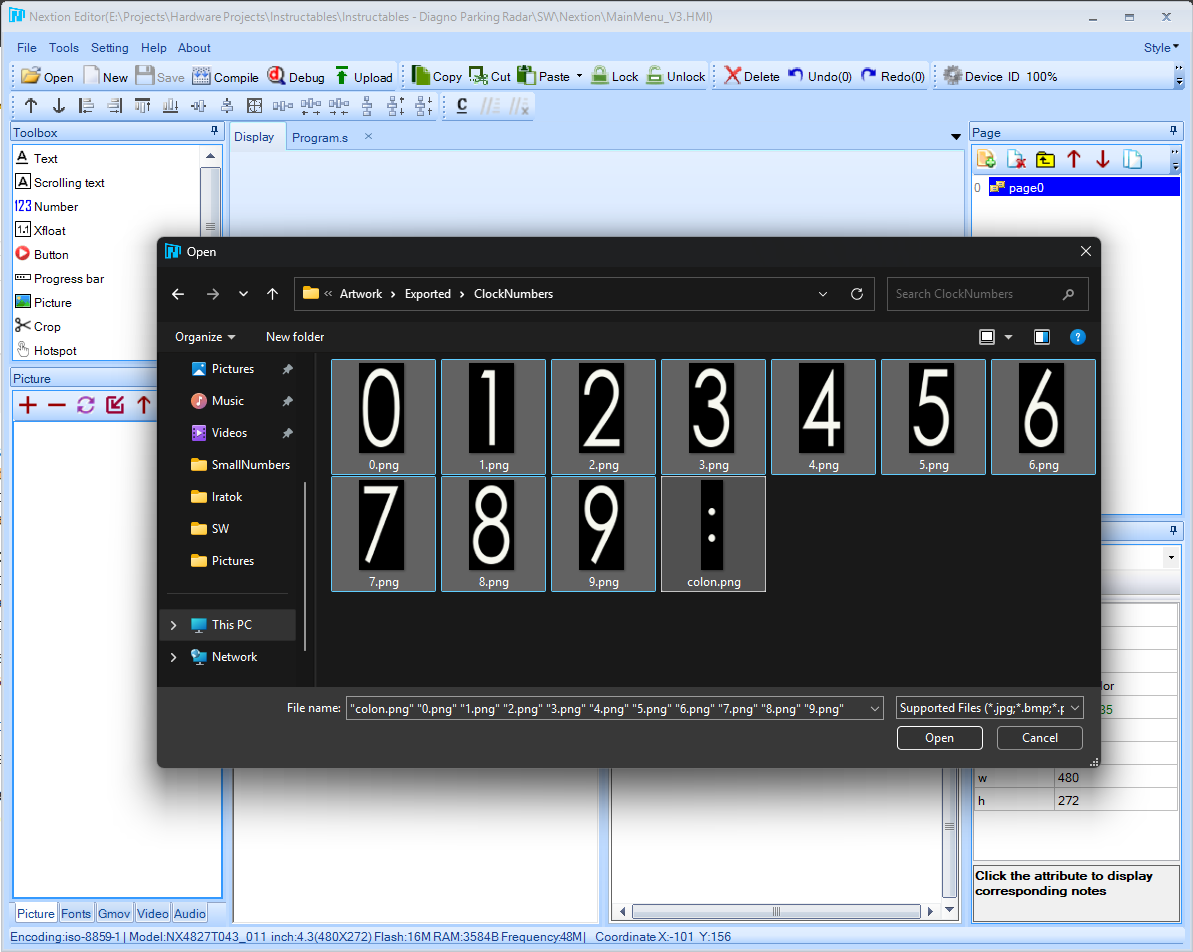Click the Open button in dialog
This screenshot has width=1193, height=952.
(x=940, y=738)
